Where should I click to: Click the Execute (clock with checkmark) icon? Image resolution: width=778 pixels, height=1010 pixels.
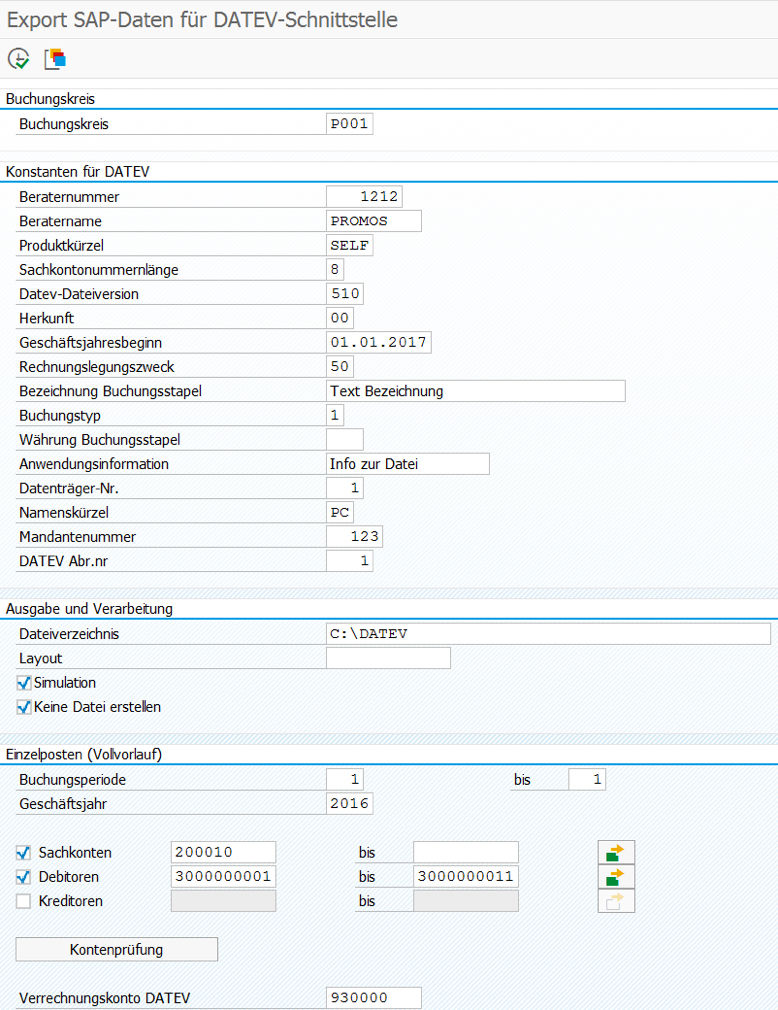(x=18, y=59)
